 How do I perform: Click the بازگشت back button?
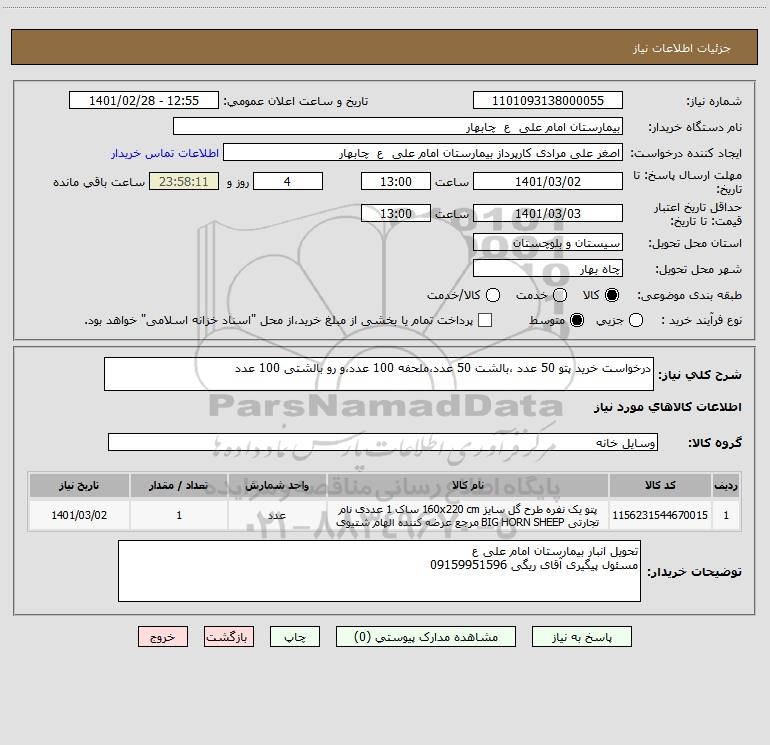tap(229, 637)
